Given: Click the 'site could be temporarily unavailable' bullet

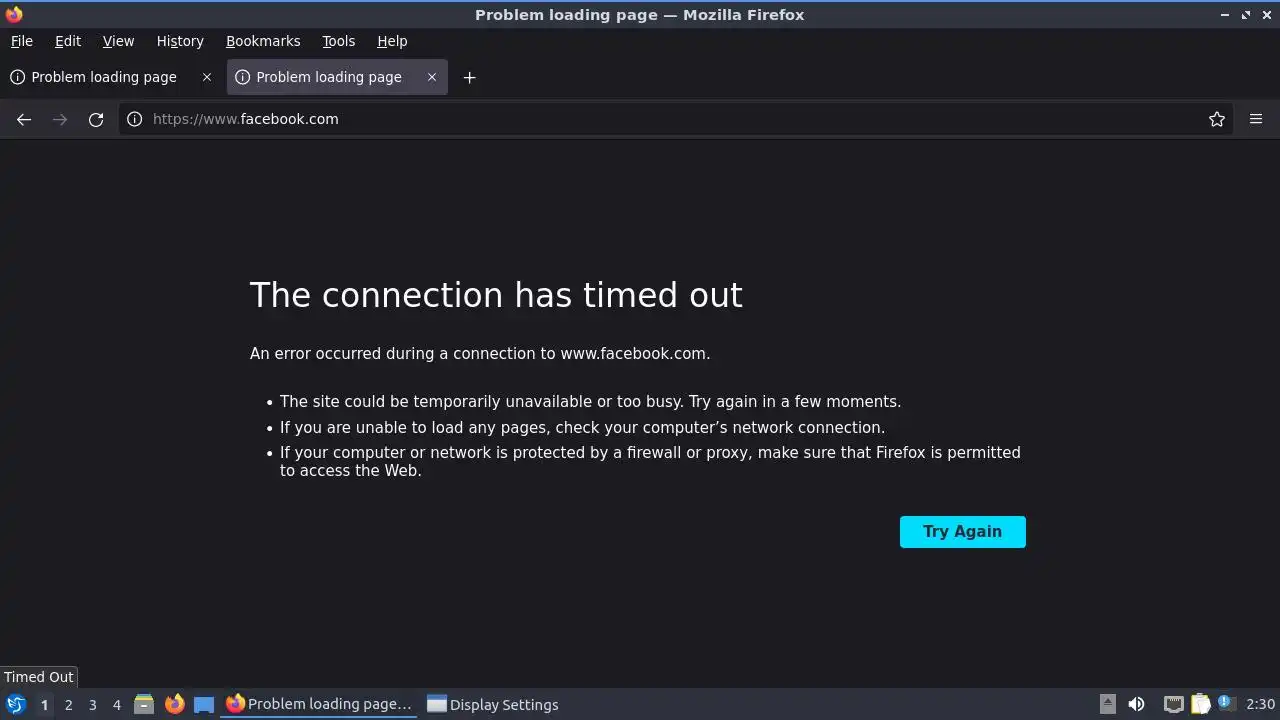Looking at the screenshot, I should coord(590,402).
